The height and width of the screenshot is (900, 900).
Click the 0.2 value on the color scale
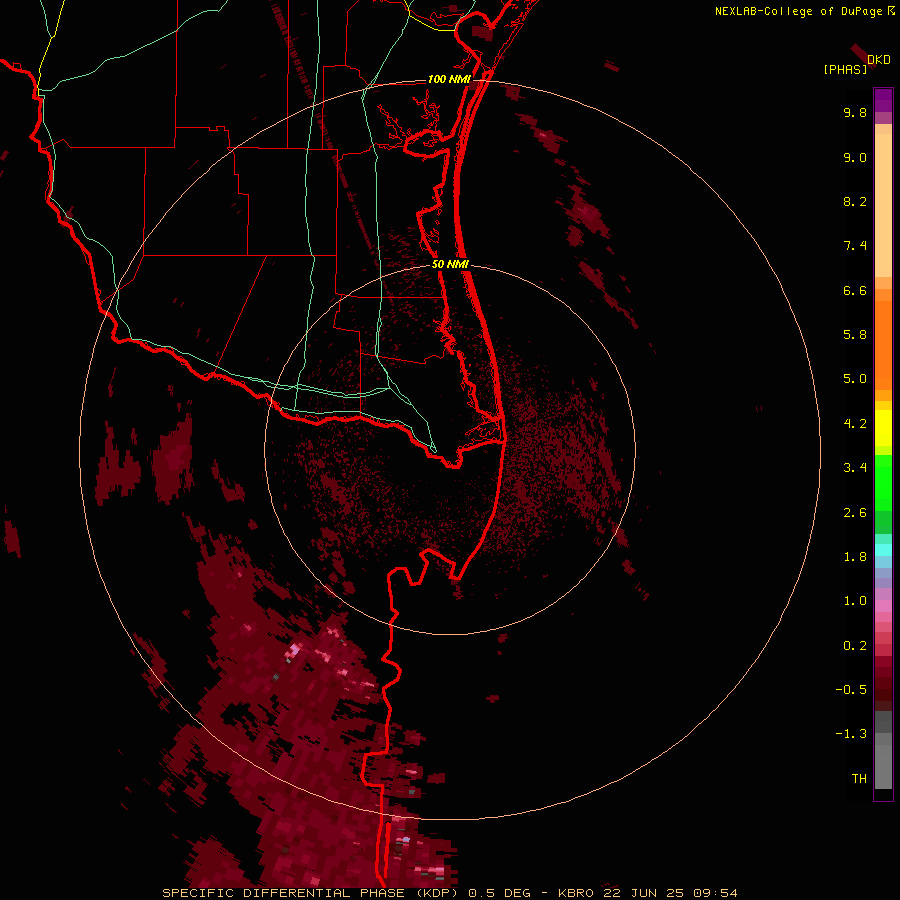[x=855, y=646]
